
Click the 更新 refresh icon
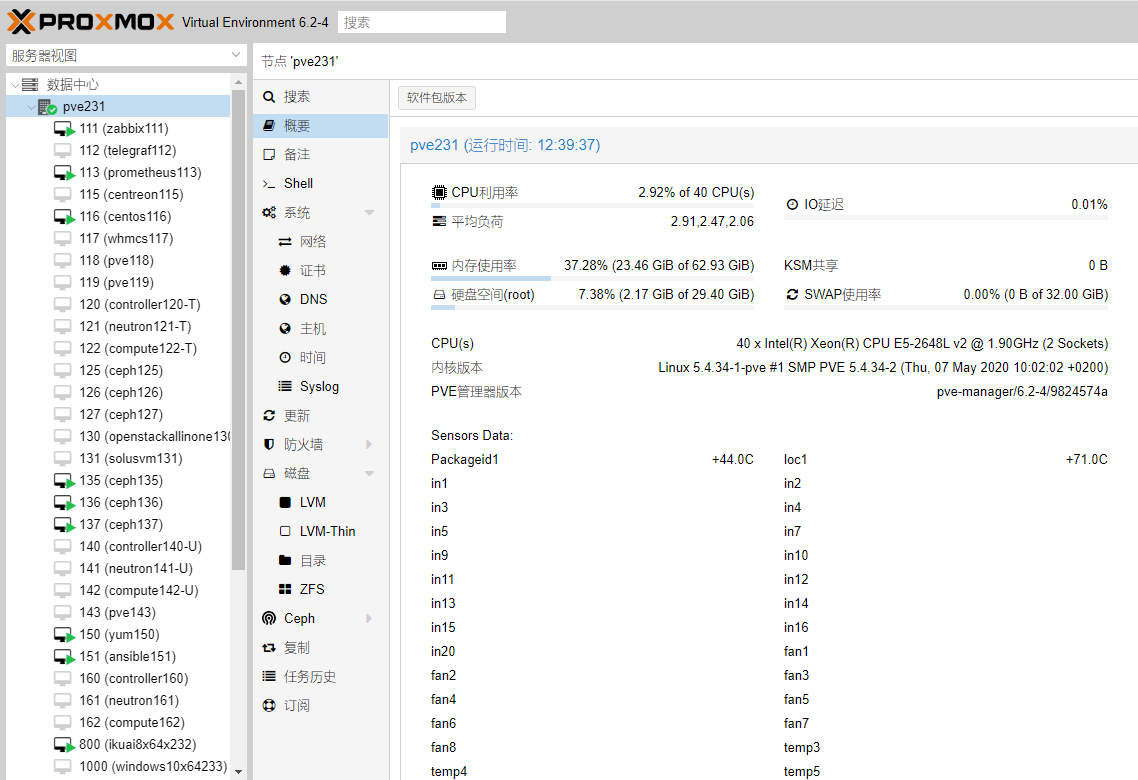point(269,416)
